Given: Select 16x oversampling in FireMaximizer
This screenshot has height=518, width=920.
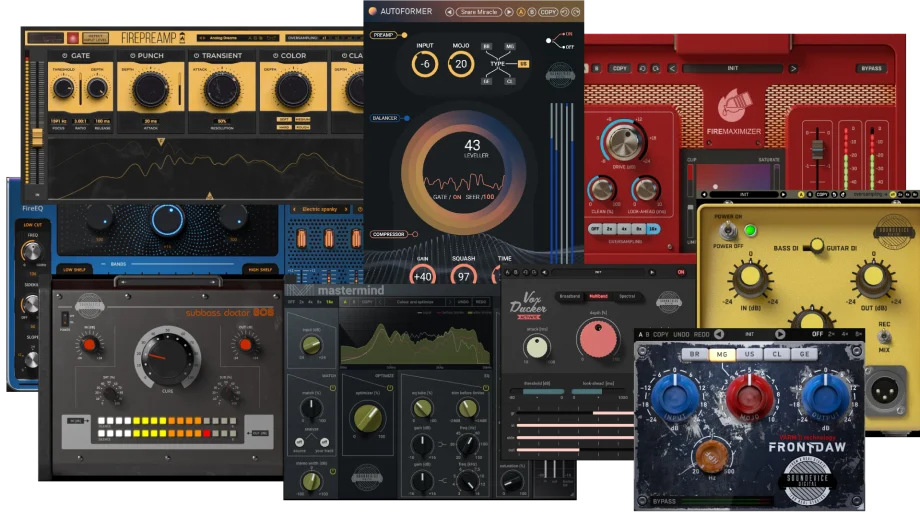Looking at the screenshot, I should point(652,229).
